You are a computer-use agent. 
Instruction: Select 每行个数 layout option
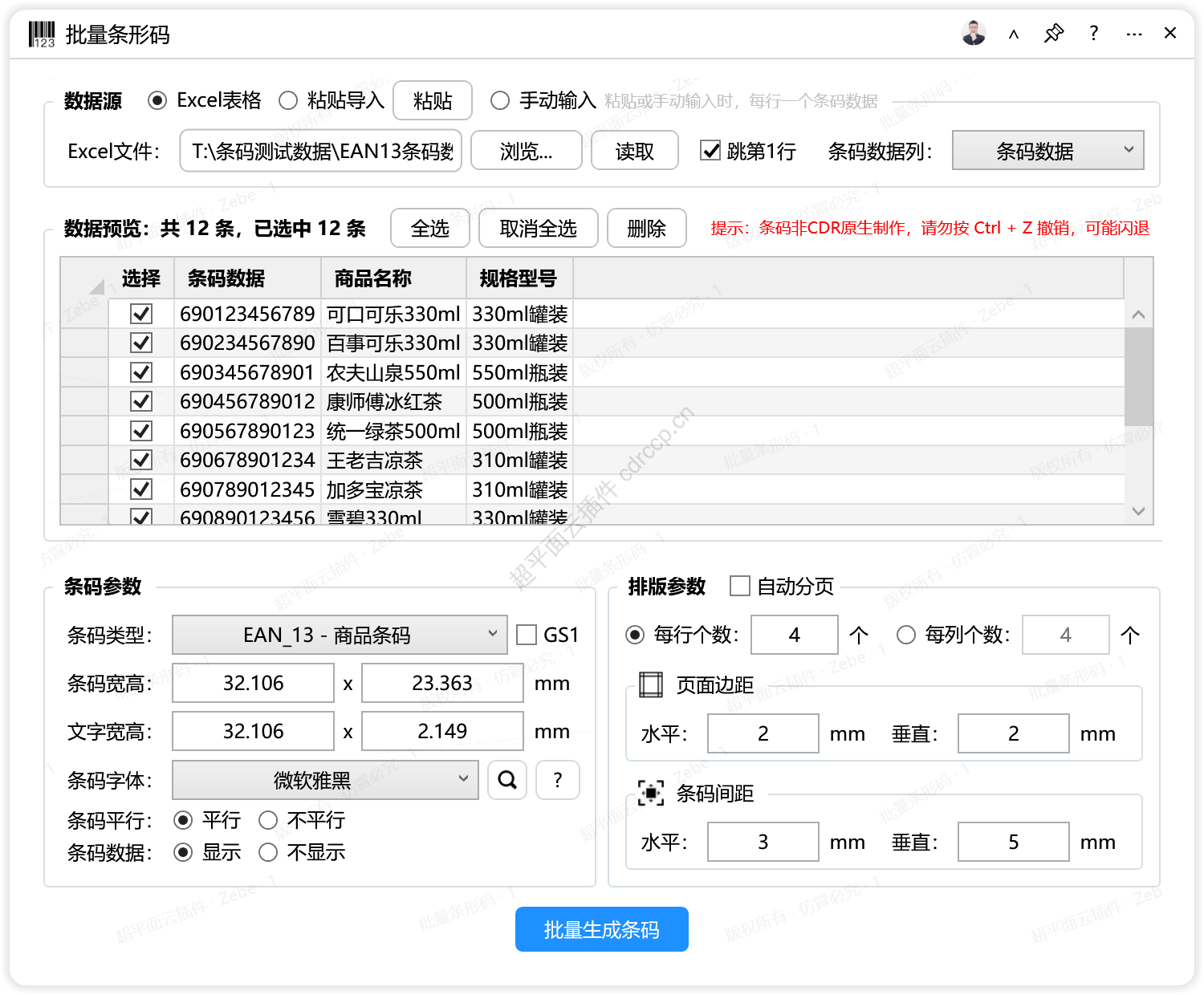click(681, 635)
